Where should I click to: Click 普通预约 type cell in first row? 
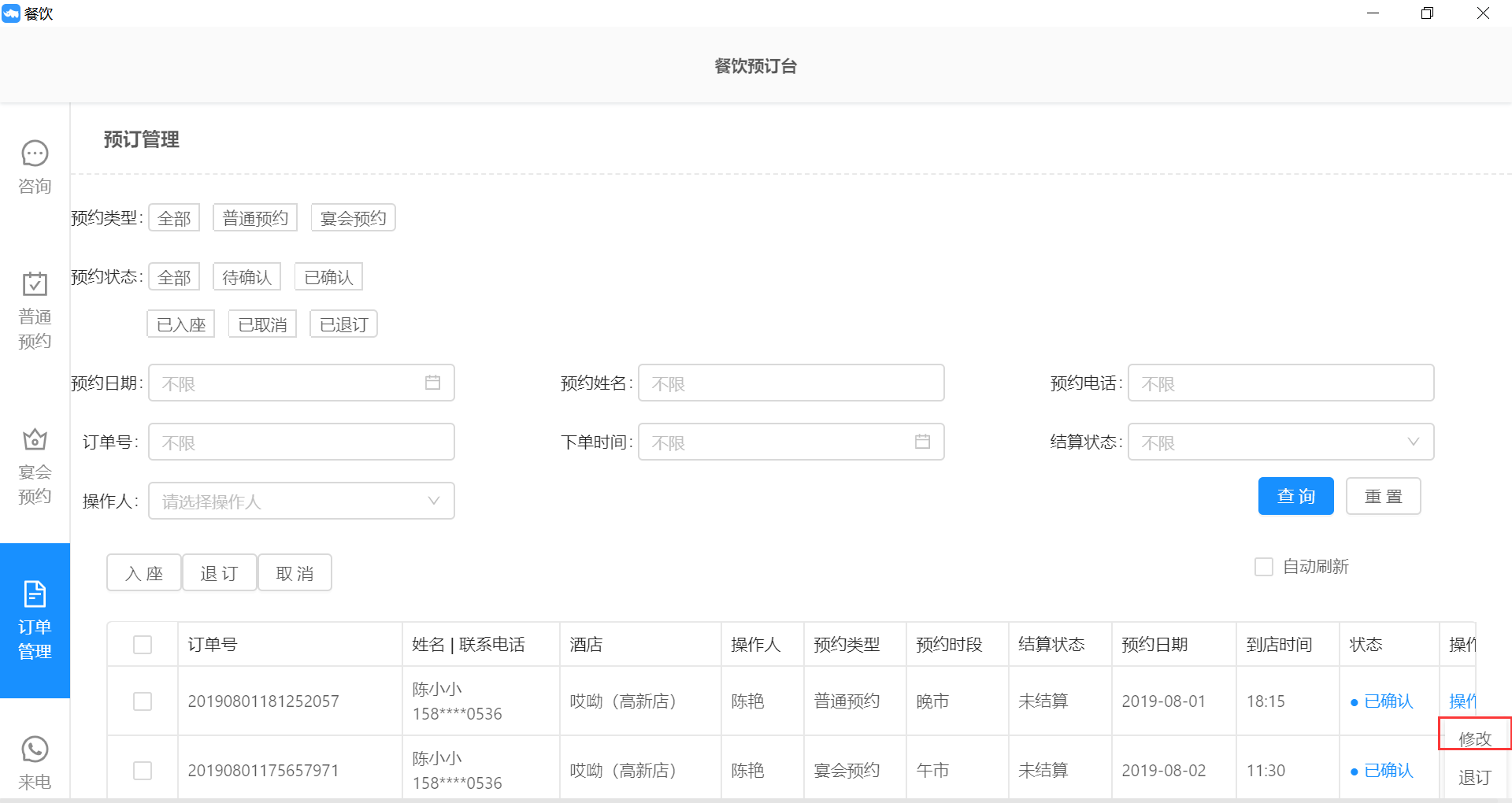pyautogui.click(x=847, y=701)
